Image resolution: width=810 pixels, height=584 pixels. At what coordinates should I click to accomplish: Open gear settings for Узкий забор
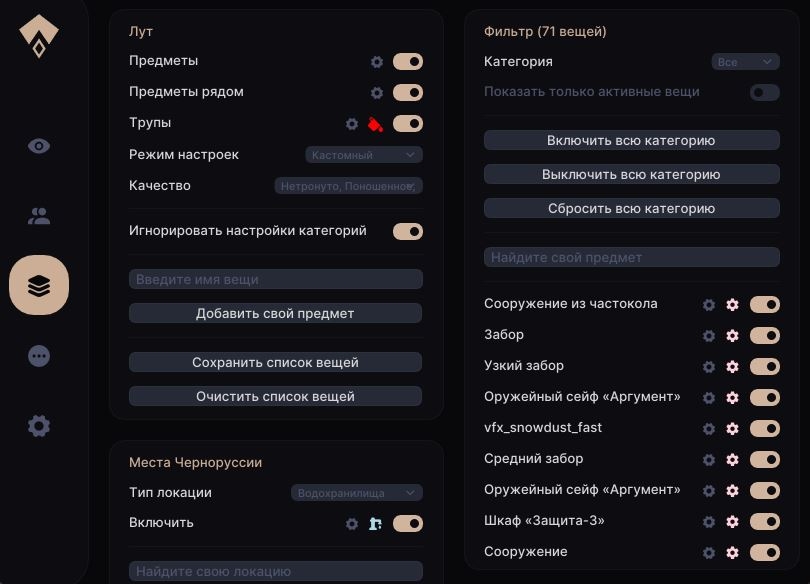point(709,366)
